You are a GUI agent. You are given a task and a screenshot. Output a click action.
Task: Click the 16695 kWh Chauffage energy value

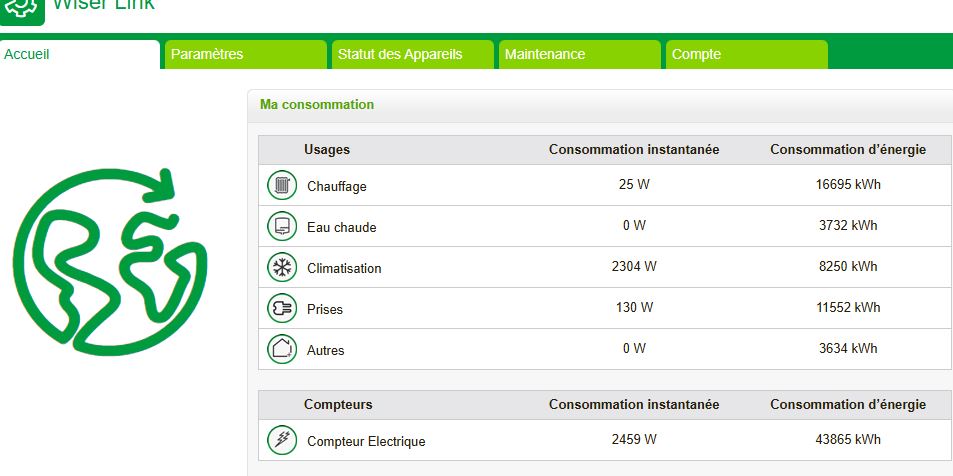click(848, 185)
